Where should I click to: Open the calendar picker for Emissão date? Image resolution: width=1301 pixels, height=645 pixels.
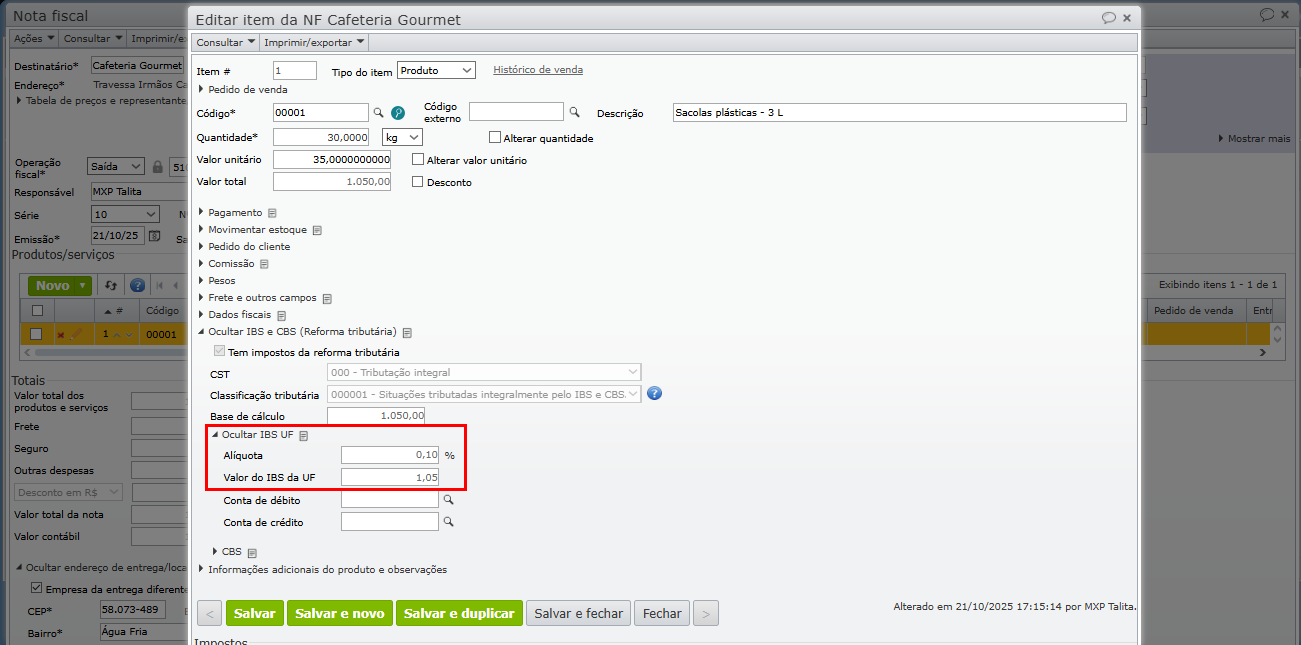pos(155,236)
